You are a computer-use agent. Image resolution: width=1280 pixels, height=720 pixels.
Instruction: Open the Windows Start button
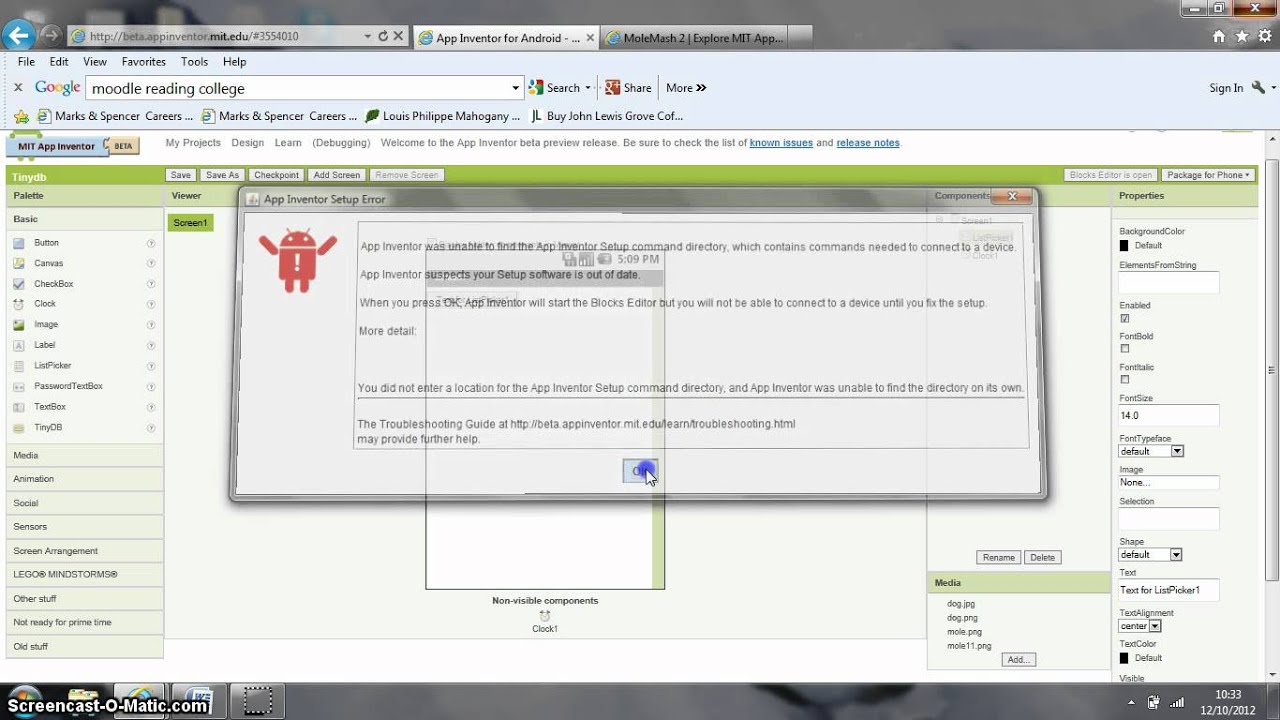(22, 701)
